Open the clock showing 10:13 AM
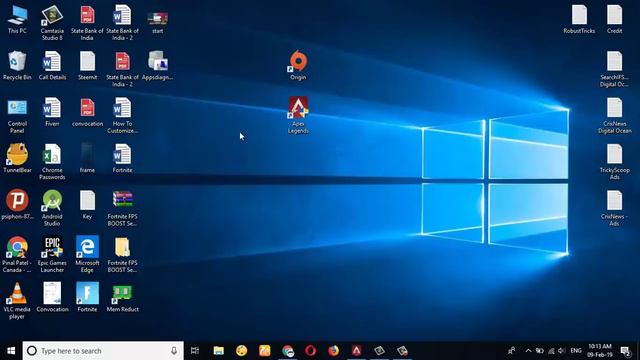Image resolution: width=640 pixels, height=360 pixels. pos(600,351)
